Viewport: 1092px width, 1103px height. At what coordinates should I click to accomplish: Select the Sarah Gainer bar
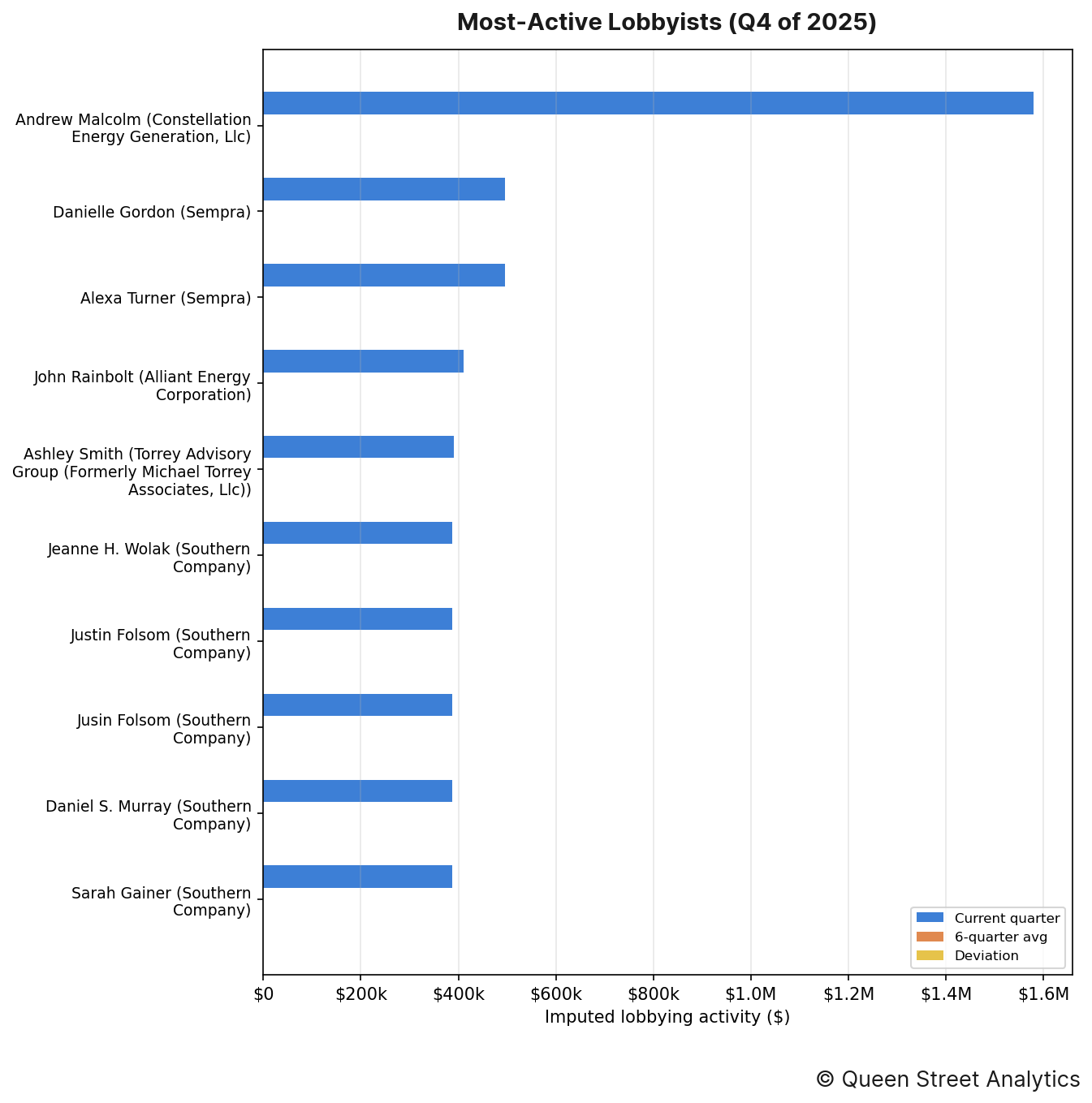[x=357, y=877]
